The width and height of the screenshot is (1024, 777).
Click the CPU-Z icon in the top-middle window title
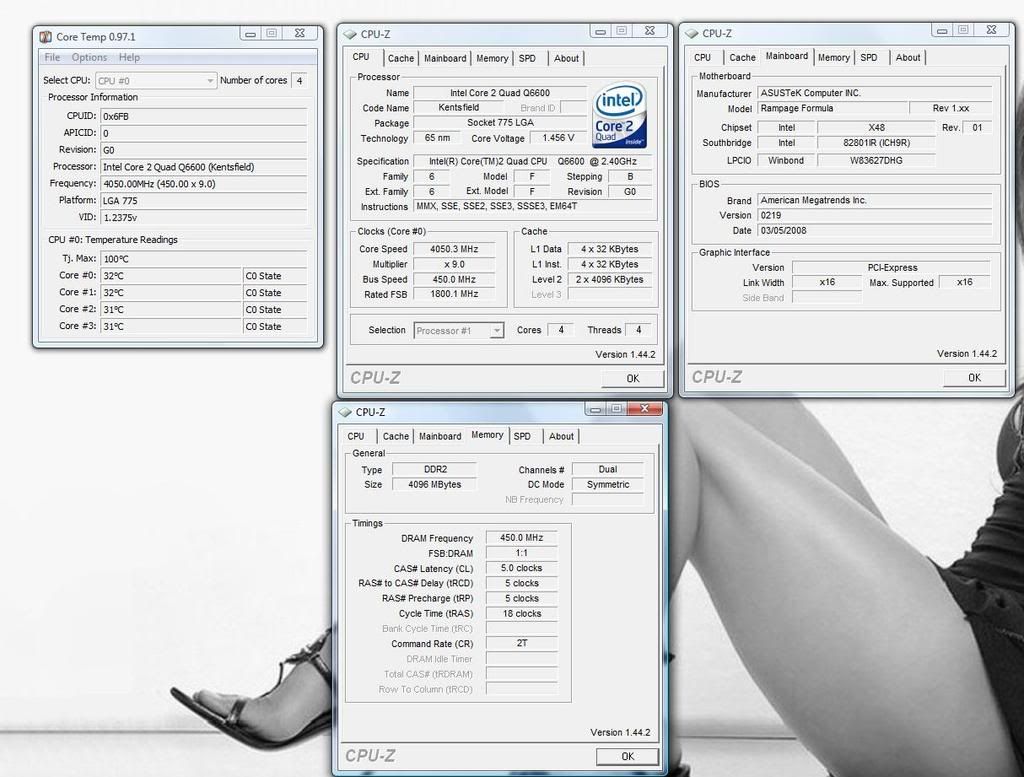click(x=350, y=34)
